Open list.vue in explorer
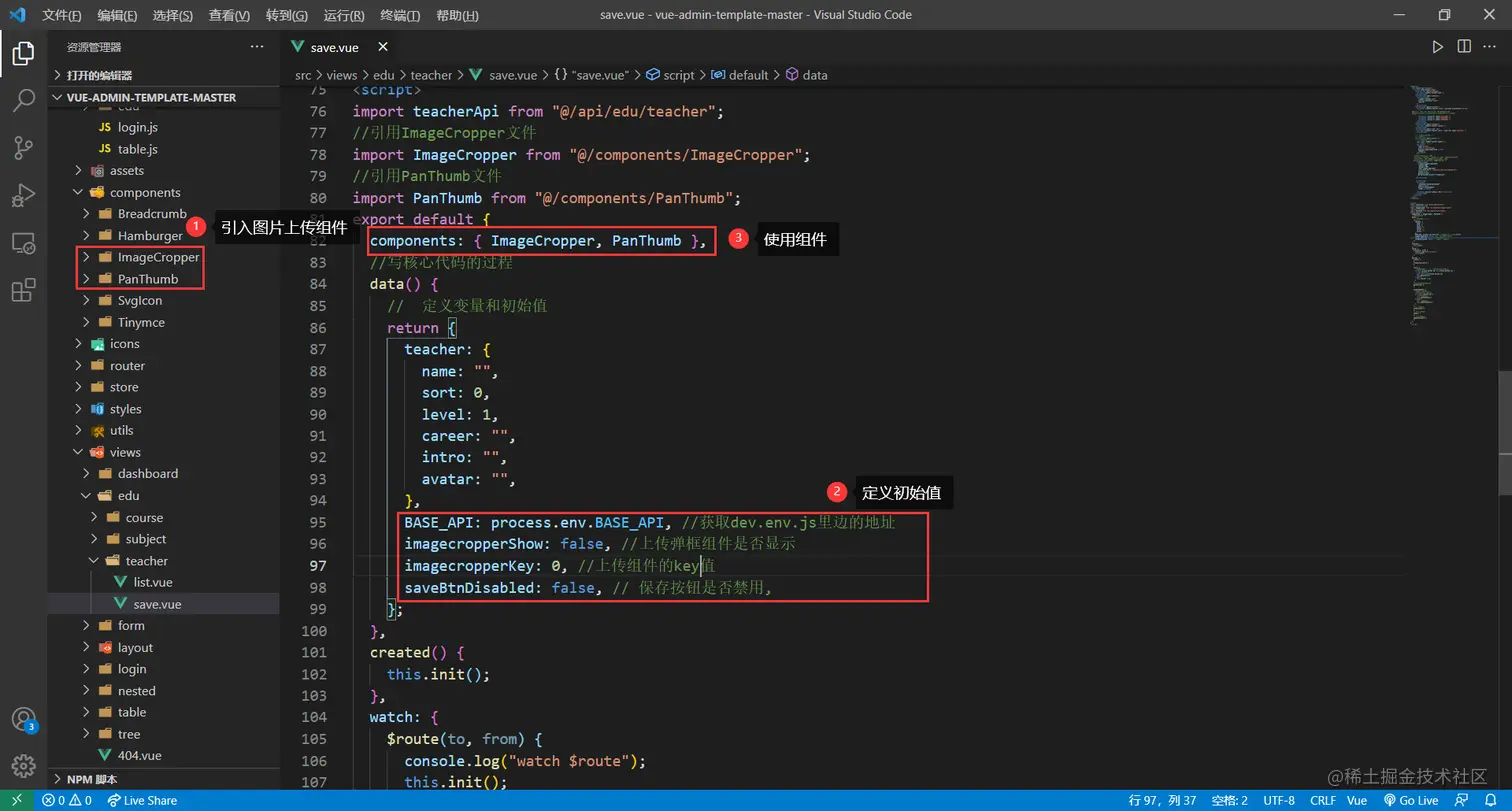 (x=163, y=582)
